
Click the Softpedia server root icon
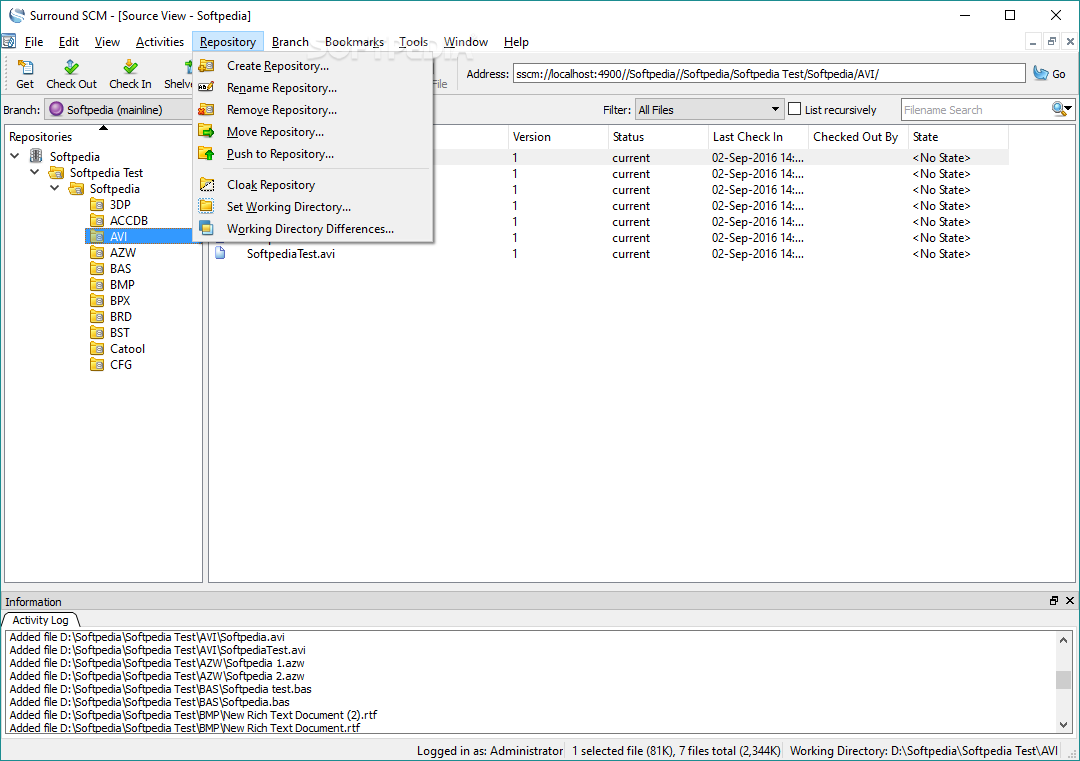pyautogui.click(x=36, y=156)
